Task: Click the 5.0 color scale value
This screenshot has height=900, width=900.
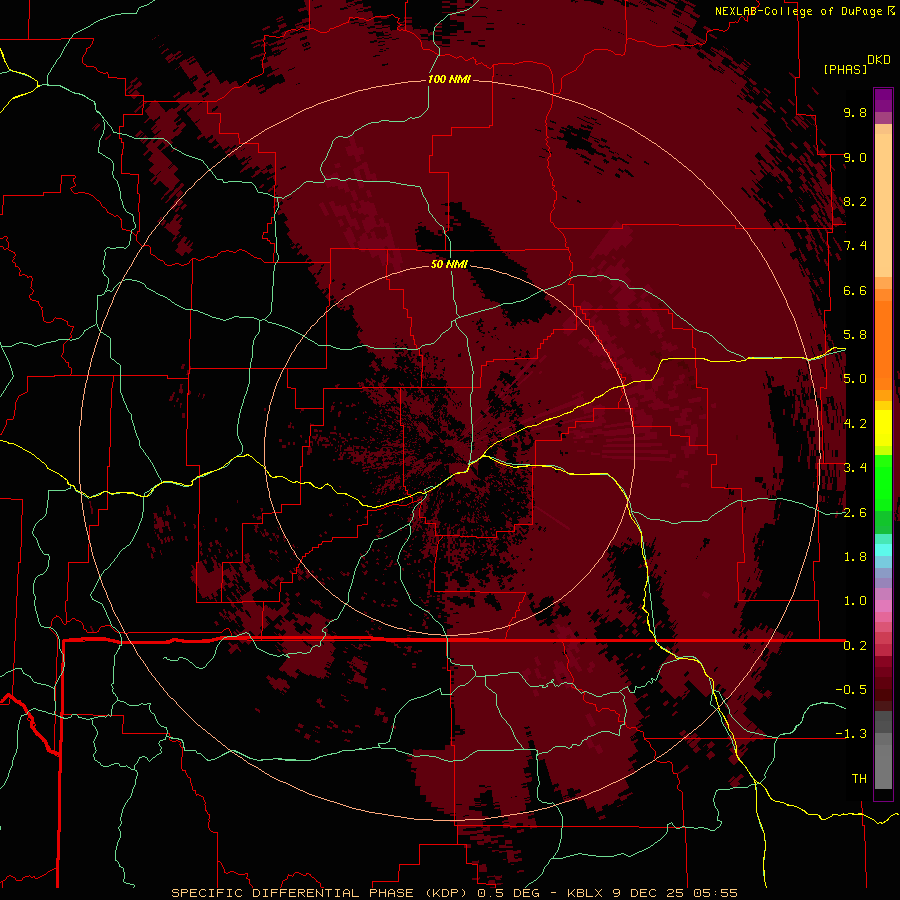Action: tap(855, 379)
